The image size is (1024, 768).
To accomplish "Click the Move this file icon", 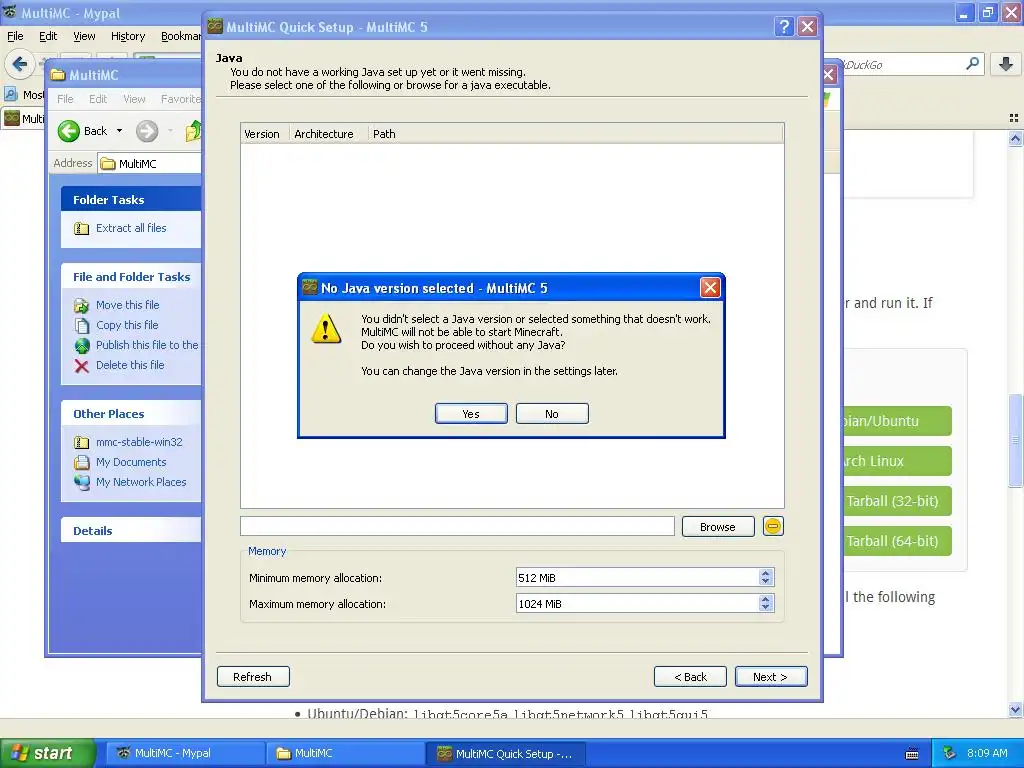I will pyautogui.click(x=82, y=305).
